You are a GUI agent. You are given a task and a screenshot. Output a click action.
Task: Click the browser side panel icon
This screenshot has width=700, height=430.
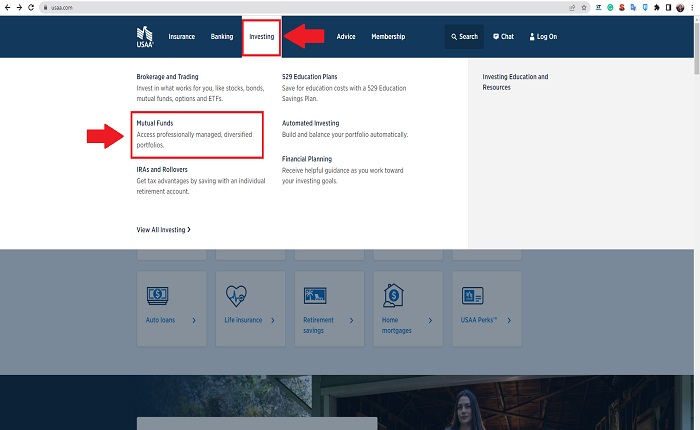tap(668, 8)
